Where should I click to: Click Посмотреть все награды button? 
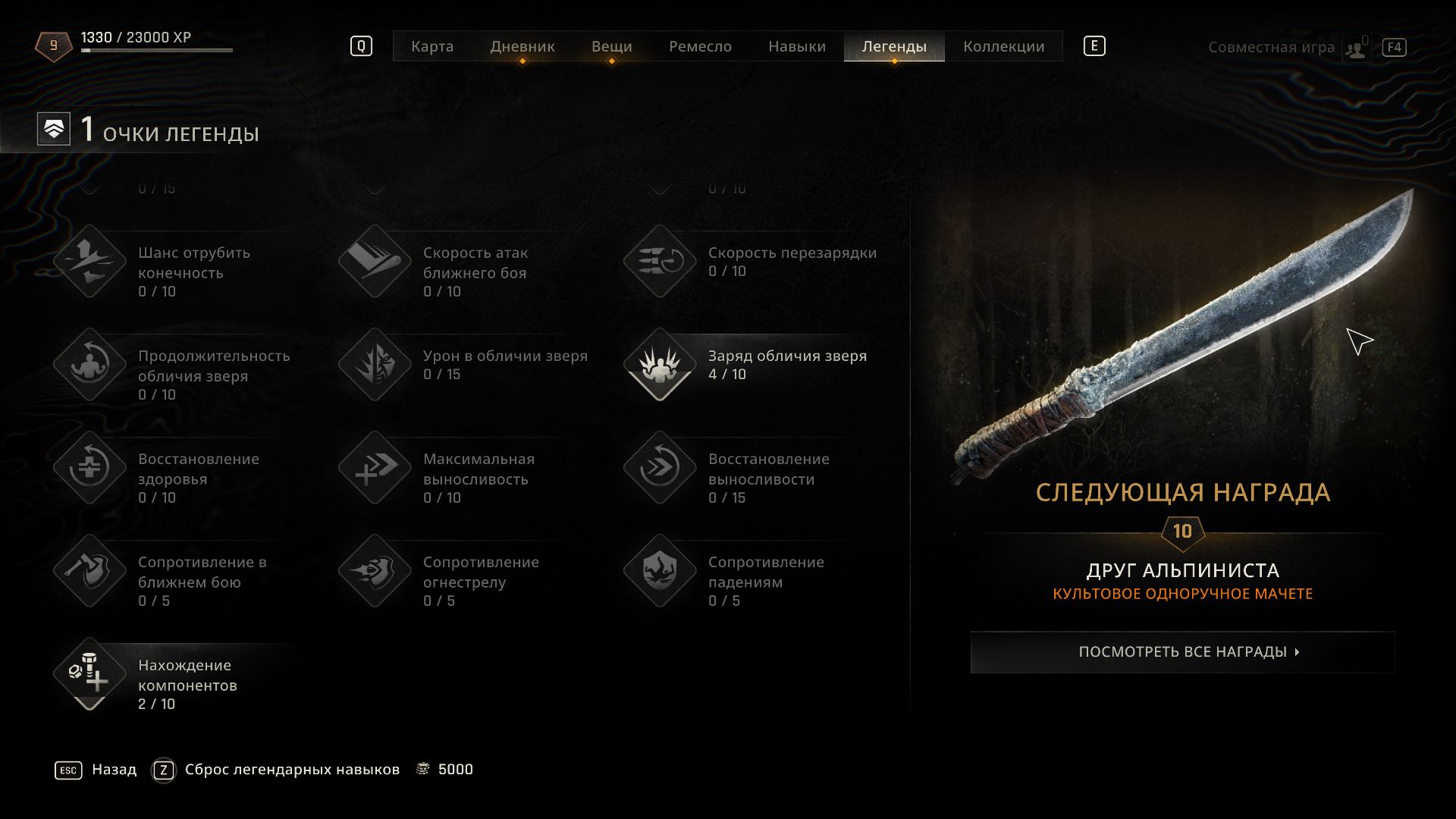(1183, 652)
